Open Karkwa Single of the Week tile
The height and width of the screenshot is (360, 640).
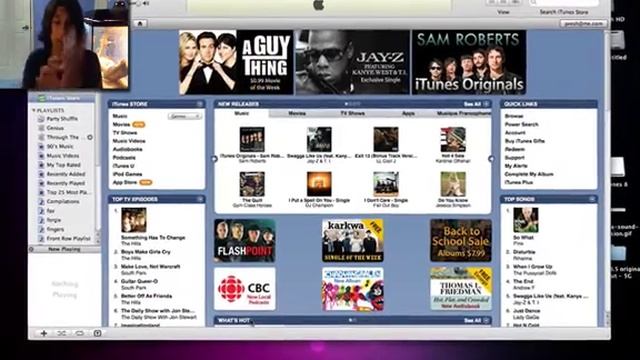(353, 240)
